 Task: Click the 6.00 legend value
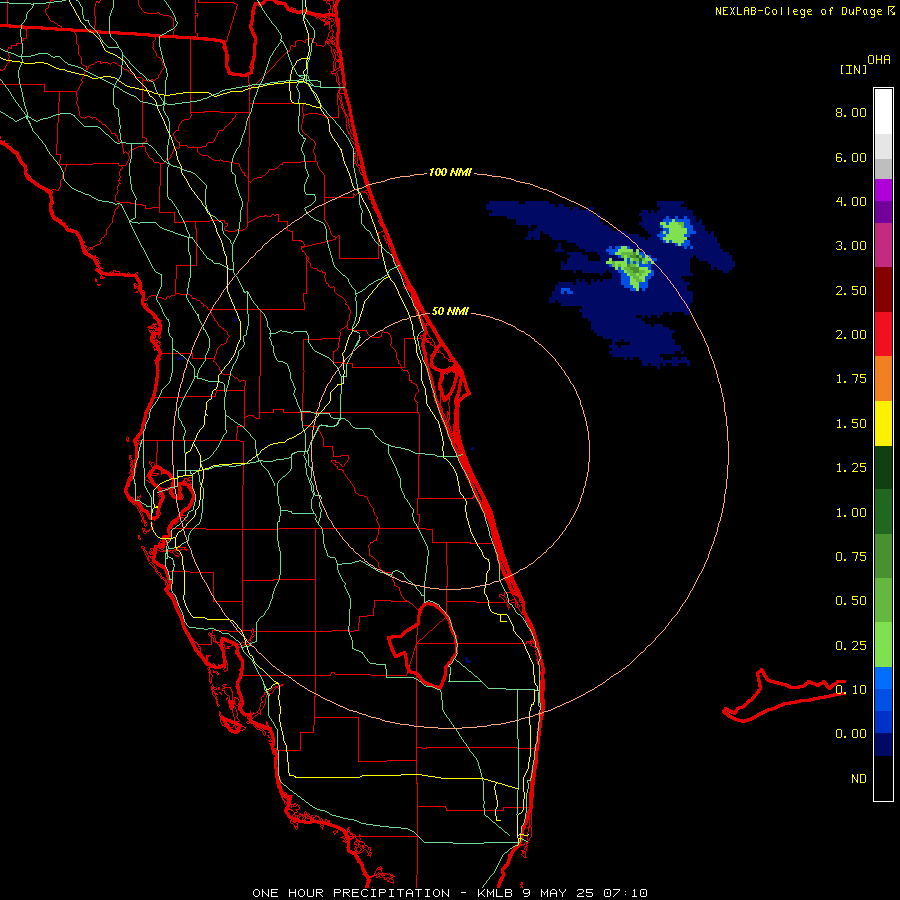[x=851, y=157]
